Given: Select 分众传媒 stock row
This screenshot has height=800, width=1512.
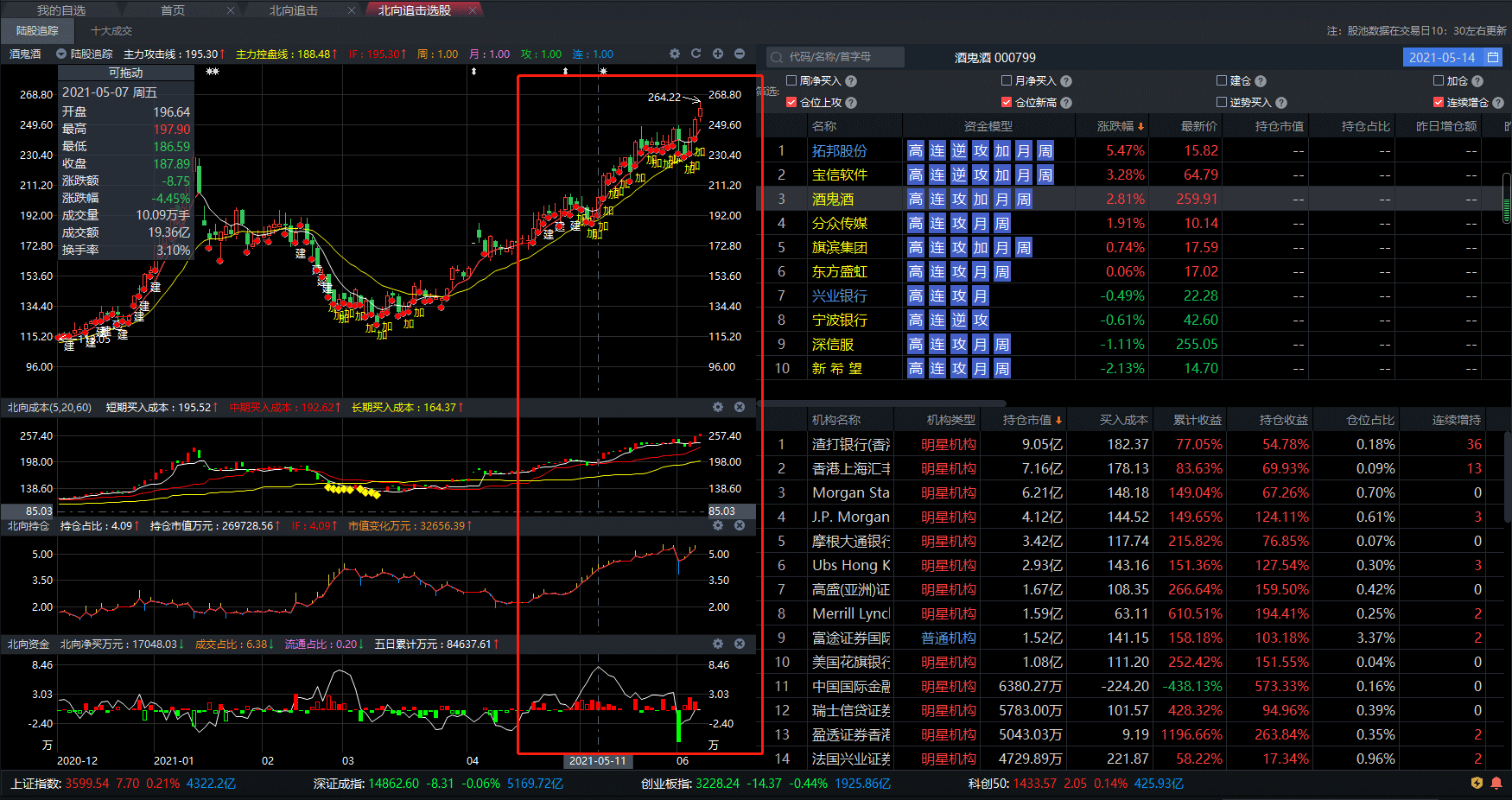Looking at the screenshot, I should click(1132, 223).
